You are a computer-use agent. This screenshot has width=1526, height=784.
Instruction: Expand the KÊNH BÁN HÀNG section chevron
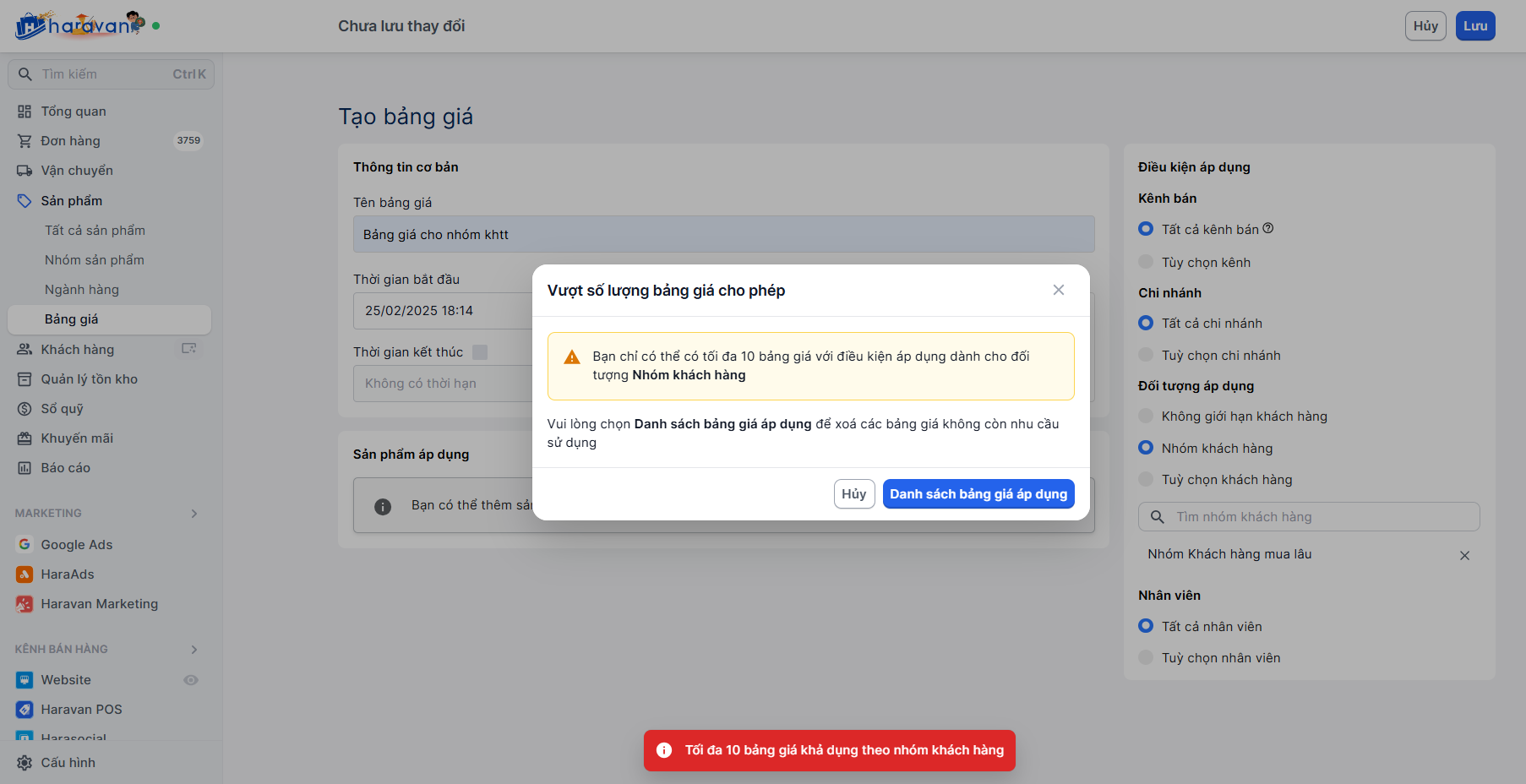pos(194,650)
